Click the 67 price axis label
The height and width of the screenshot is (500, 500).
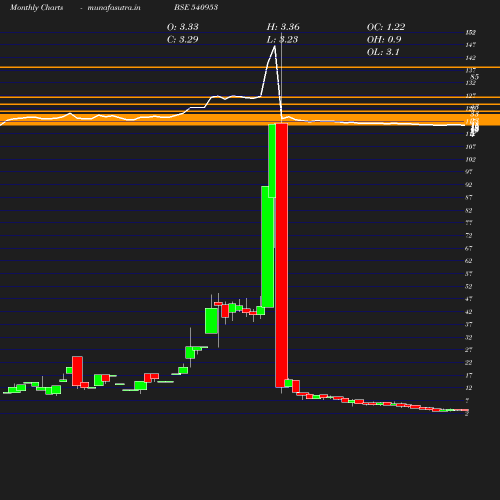469,248
